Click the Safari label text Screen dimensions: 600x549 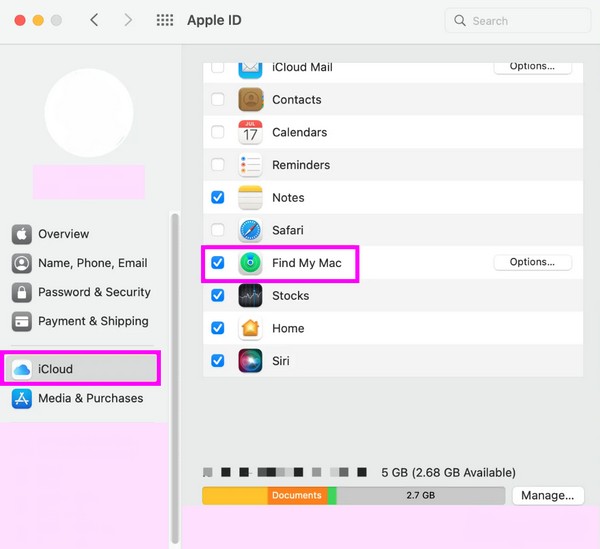point(288,230)
